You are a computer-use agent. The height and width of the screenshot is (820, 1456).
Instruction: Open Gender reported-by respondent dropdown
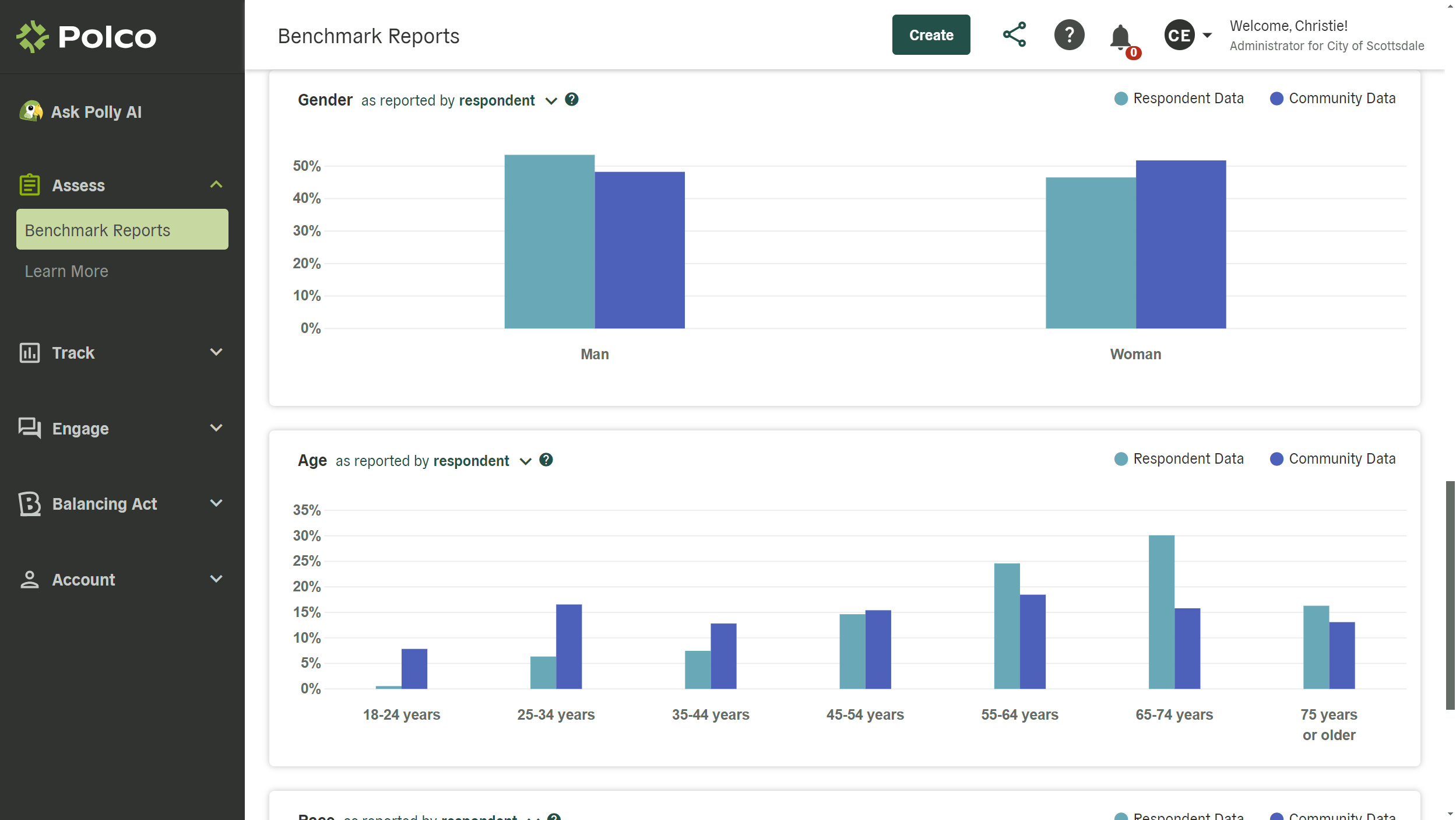pyautogui.click(x=551, y=101)
